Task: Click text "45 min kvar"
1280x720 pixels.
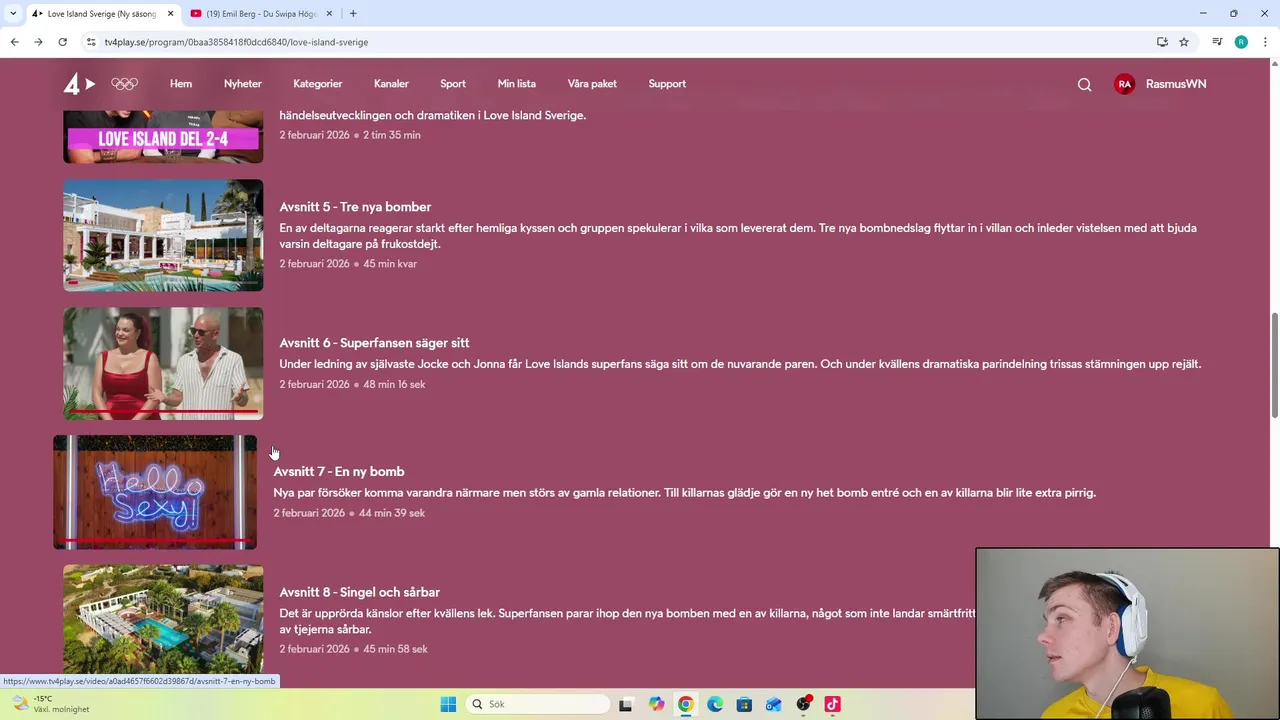Action: pyautogui.click(x=390, y=264)
